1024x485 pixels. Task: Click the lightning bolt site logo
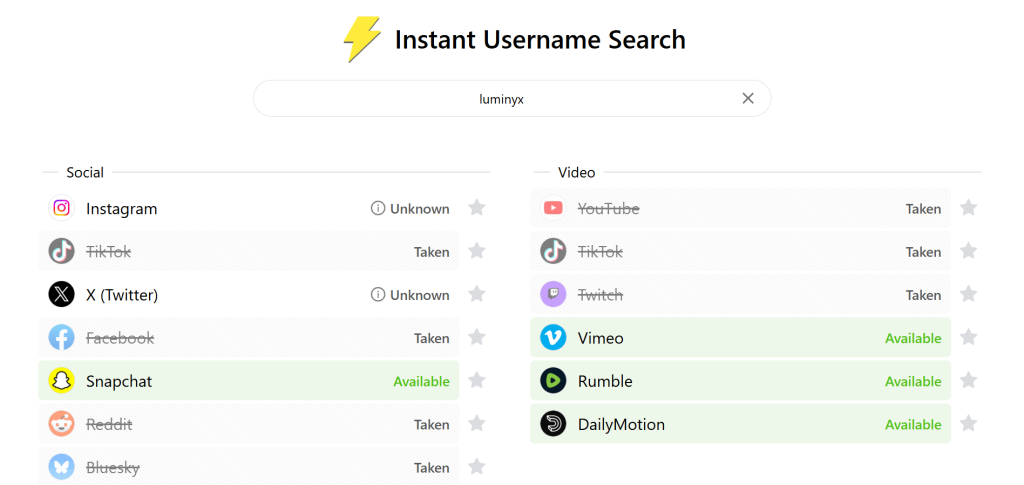point(361,41)
